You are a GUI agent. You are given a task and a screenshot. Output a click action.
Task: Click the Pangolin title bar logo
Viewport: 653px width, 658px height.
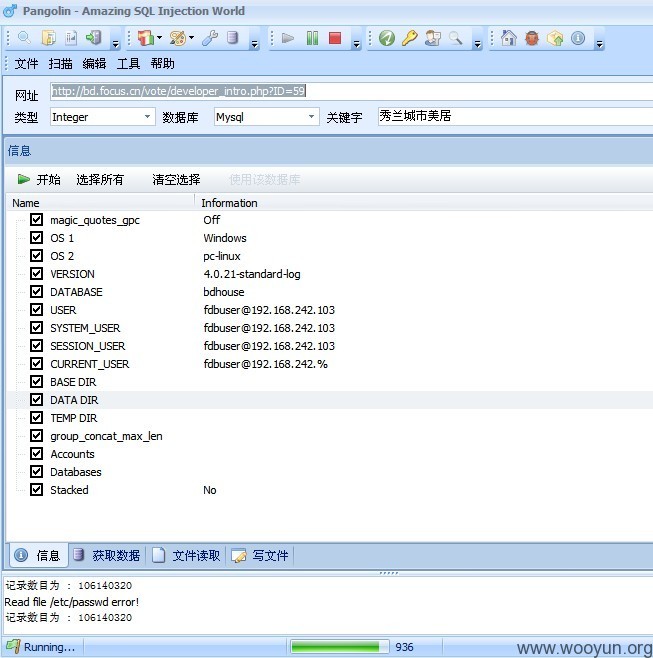10,11
